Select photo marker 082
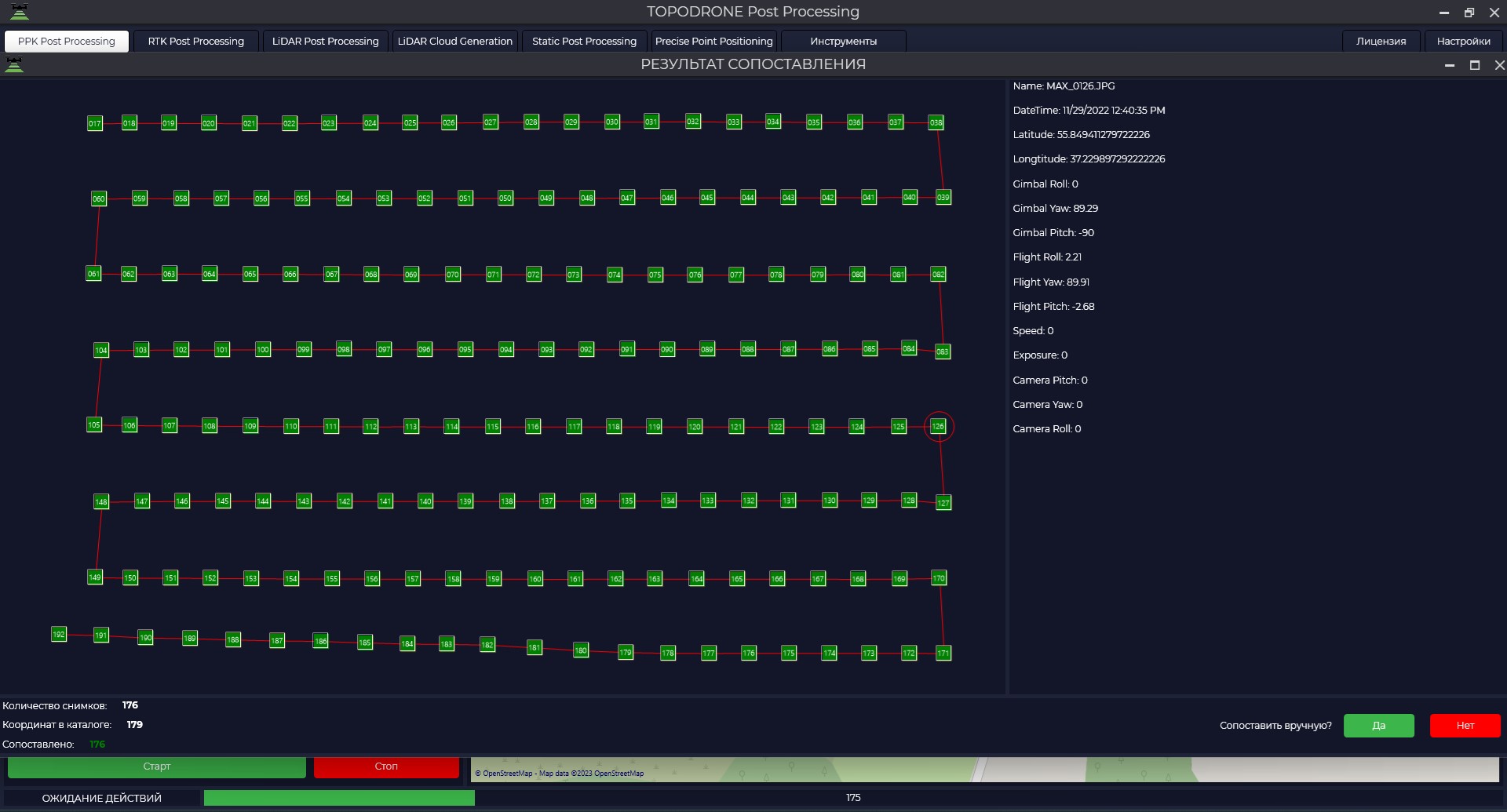 pyautogui.click(x=939, y=274)
